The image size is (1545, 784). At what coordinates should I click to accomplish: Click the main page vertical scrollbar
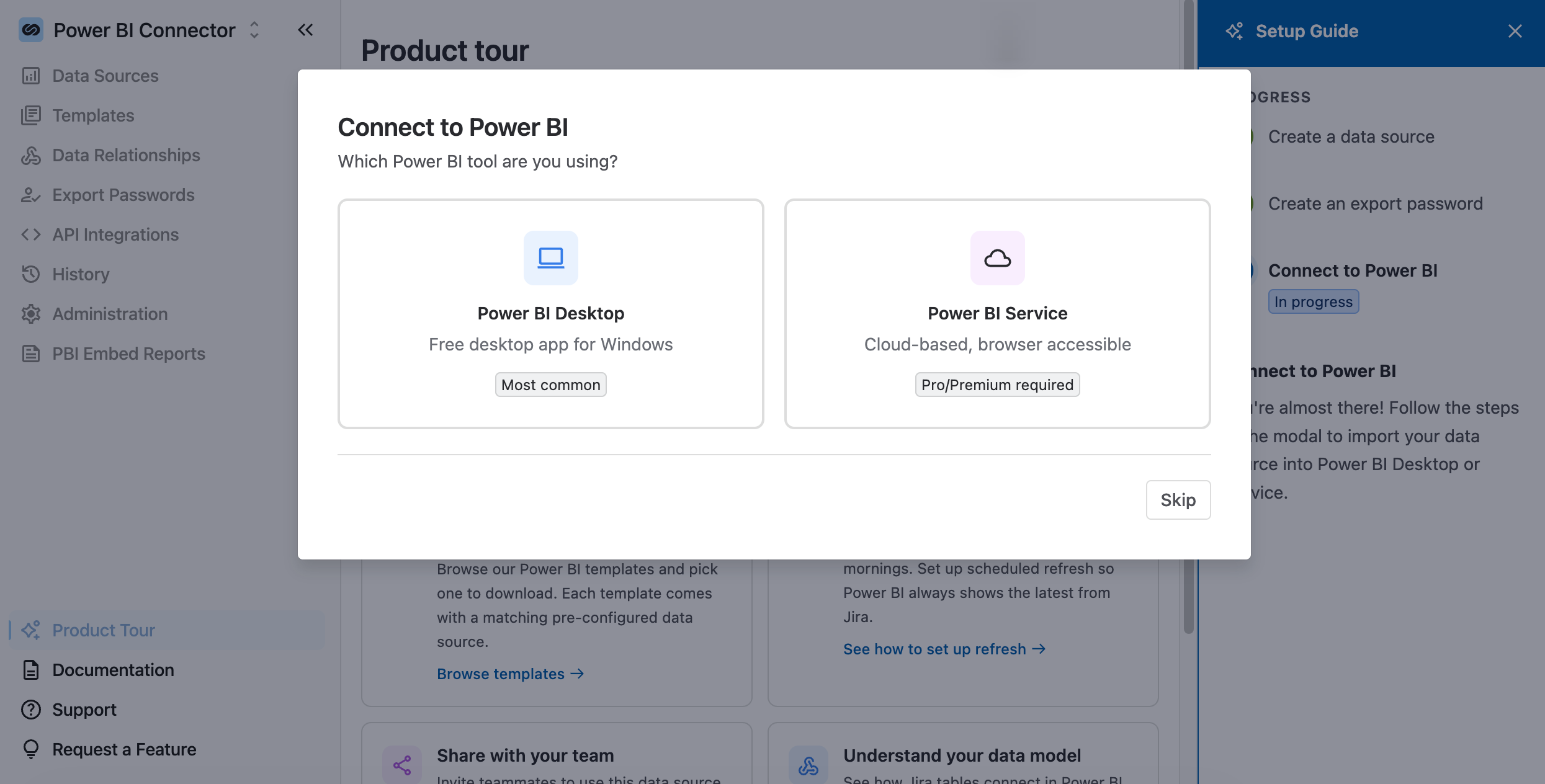pyautogui.click(x=1189, y=316)
